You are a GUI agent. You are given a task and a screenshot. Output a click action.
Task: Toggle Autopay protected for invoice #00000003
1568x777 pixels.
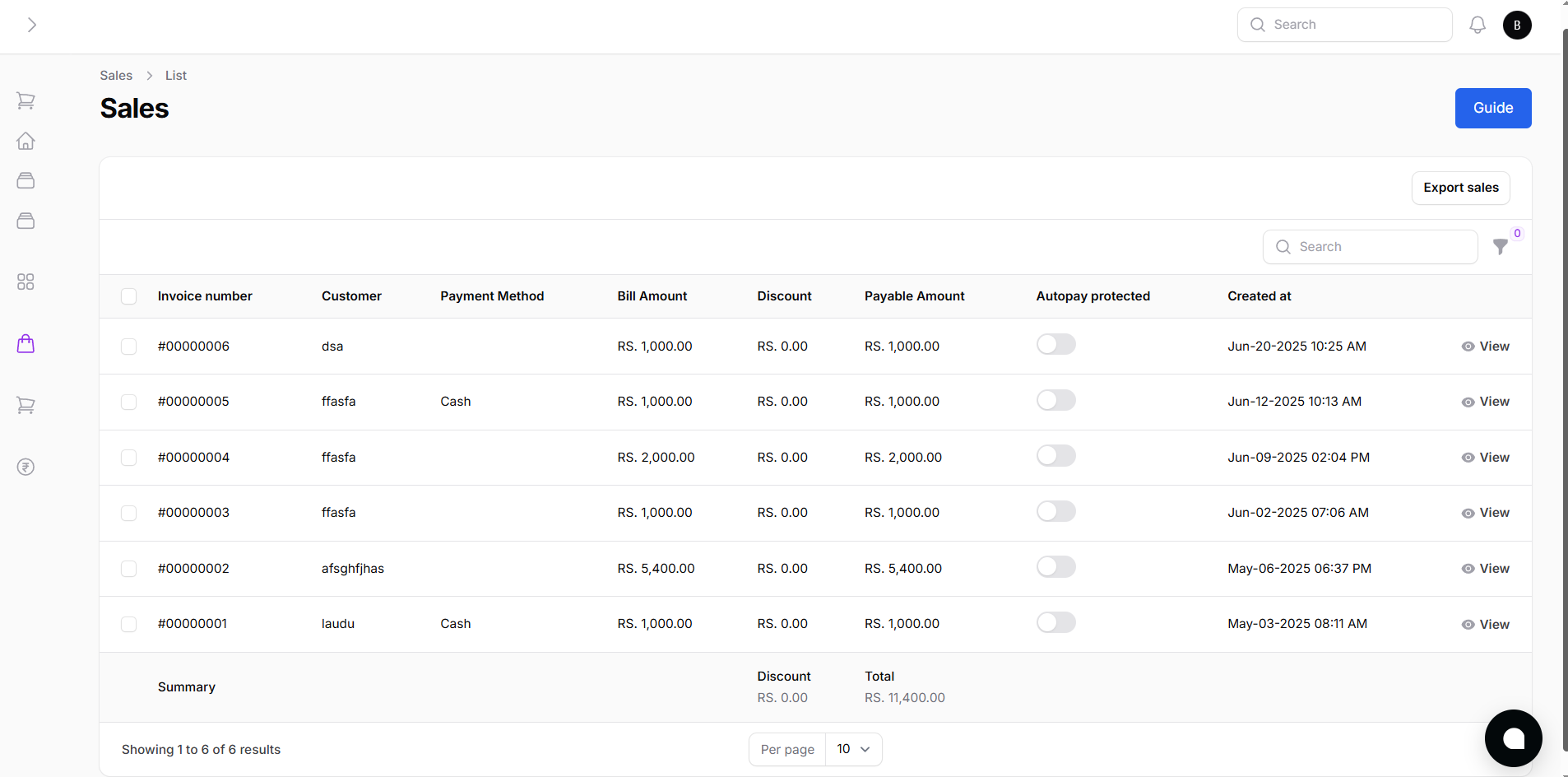pyautogui.click(x=1056, y=511)
